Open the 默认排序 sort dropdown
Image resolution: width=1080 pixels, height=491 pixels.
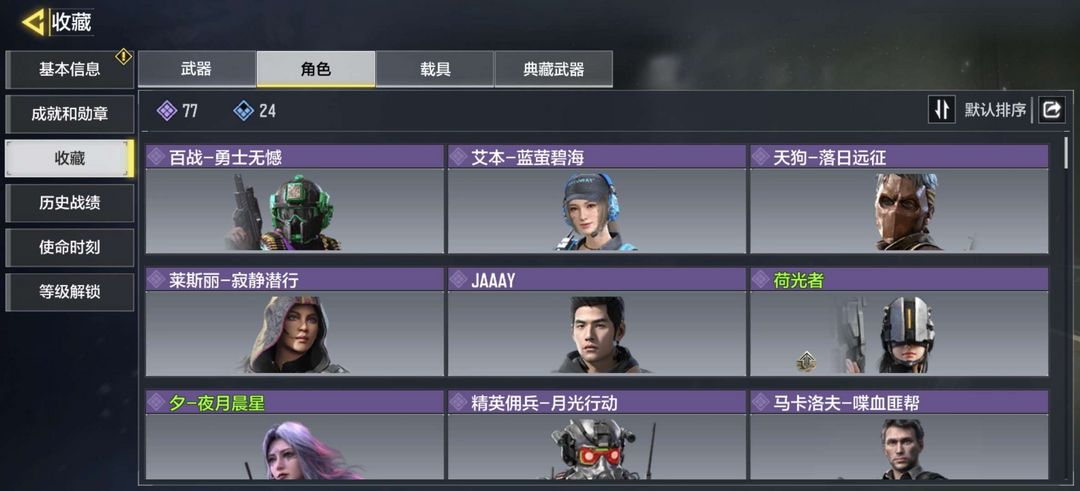(995, 109)
